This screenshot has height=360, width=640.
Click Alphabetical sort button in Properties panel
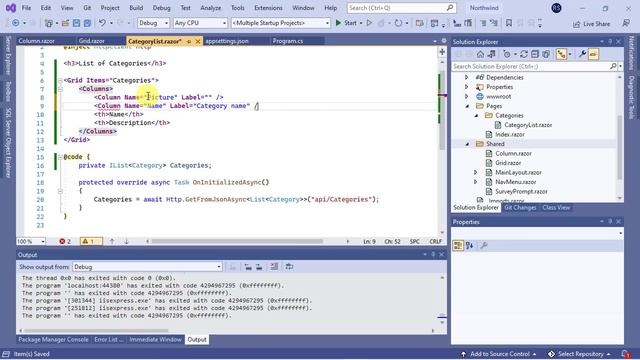(469, 245)
